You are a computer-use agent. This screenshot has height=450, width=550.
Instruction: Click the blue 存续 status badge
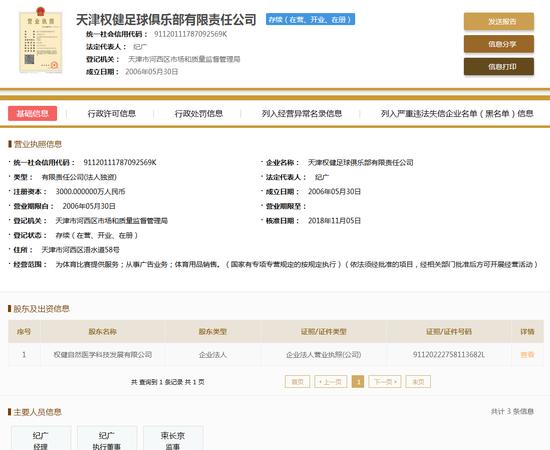tap(310, 19)
